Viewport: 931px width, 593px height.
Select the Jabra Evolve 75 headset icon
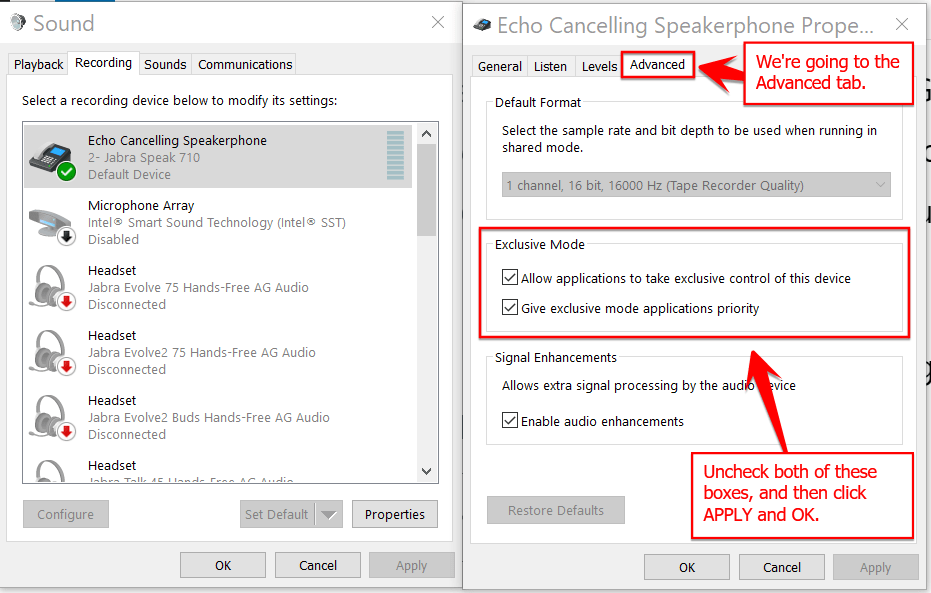(x=50, y=287)
